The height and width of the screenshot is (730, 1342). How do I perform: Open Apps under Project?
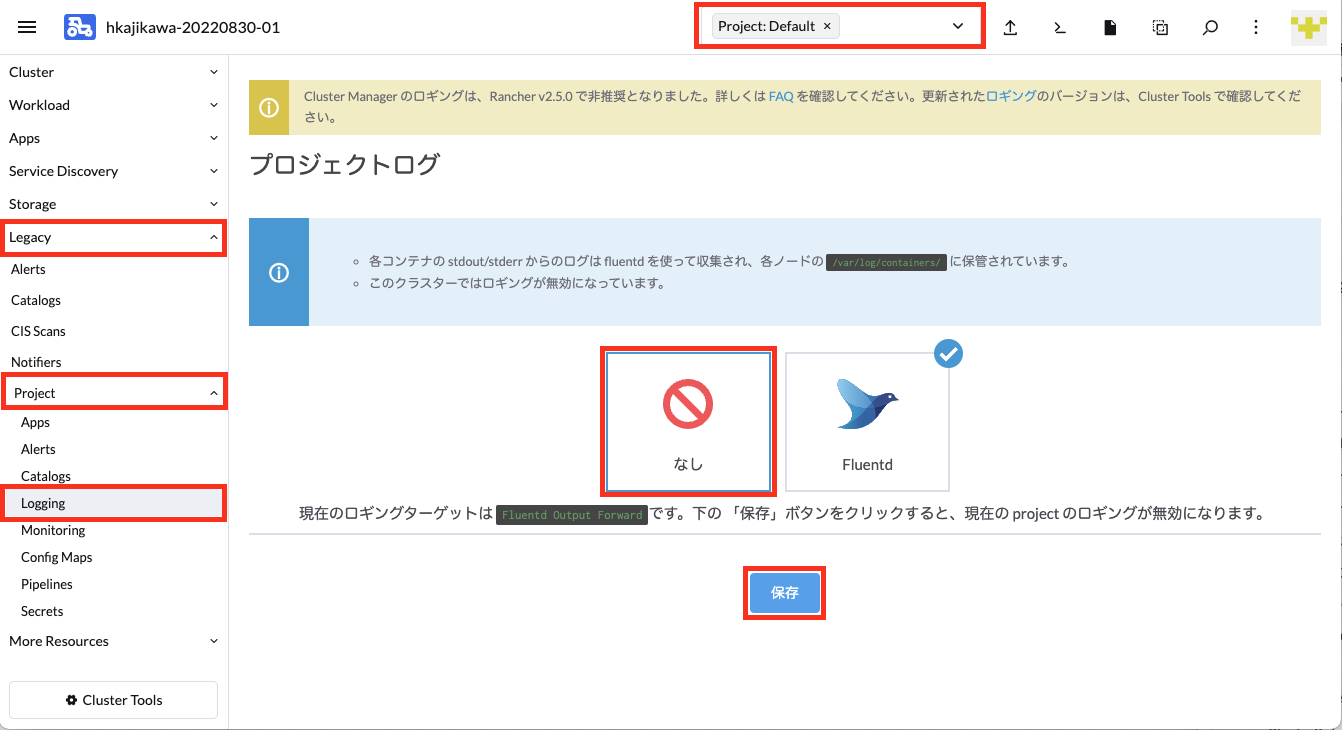click(35, 422)
